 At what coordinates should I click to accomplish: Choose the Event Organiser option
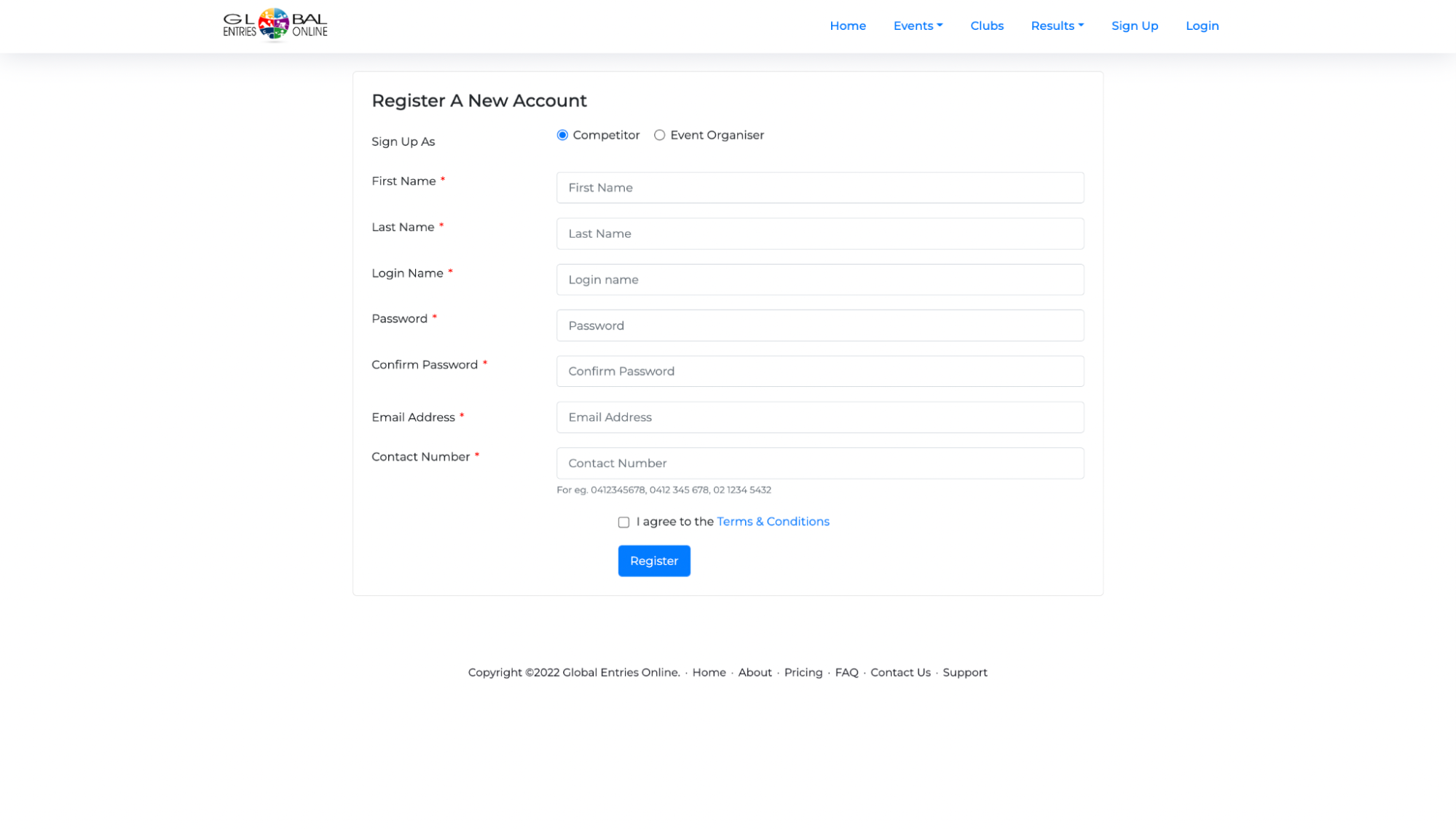point(659,136)
